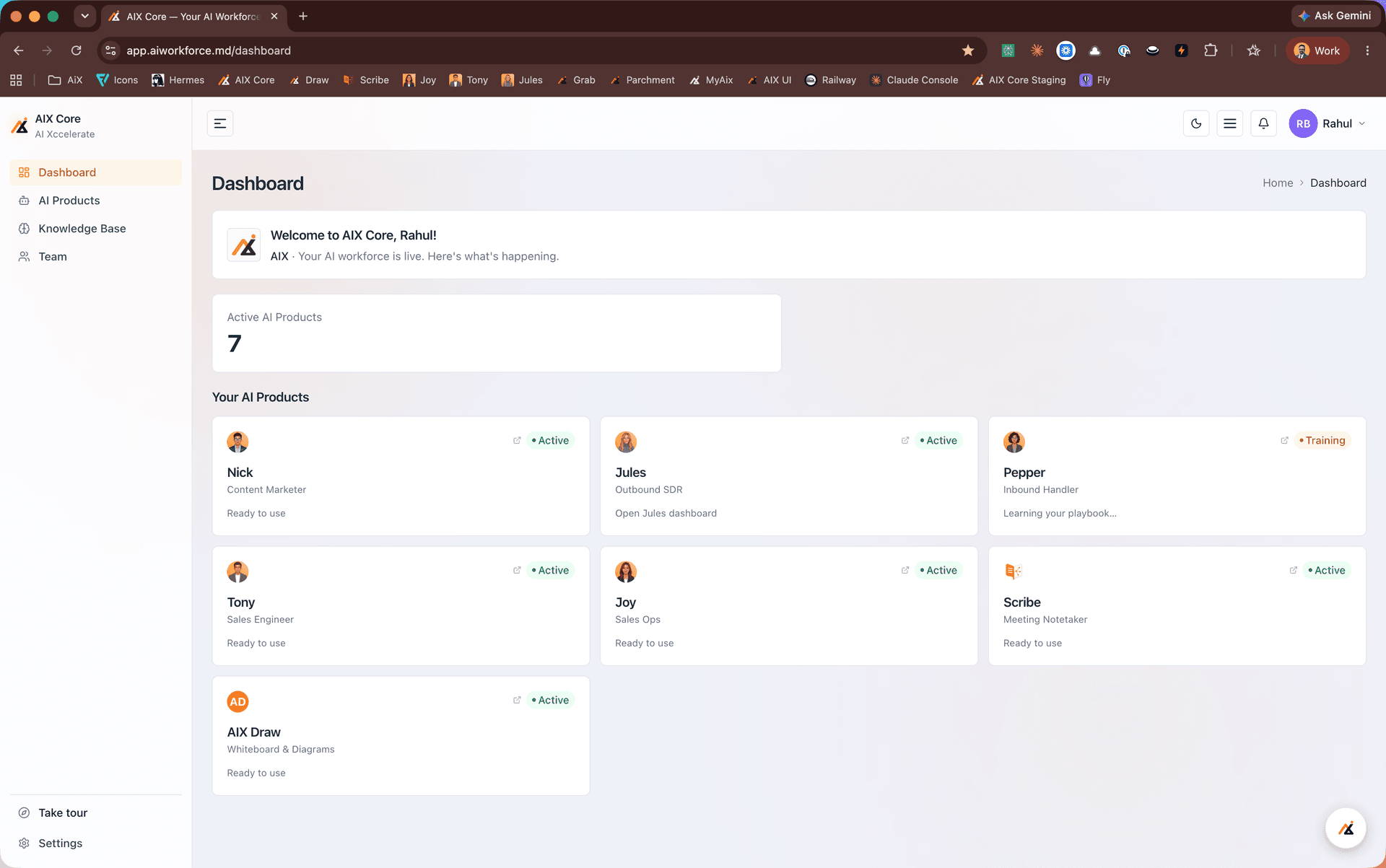1386x868 pixels.
Task: Open Chrome three-dot menu
Action: 1367,51
